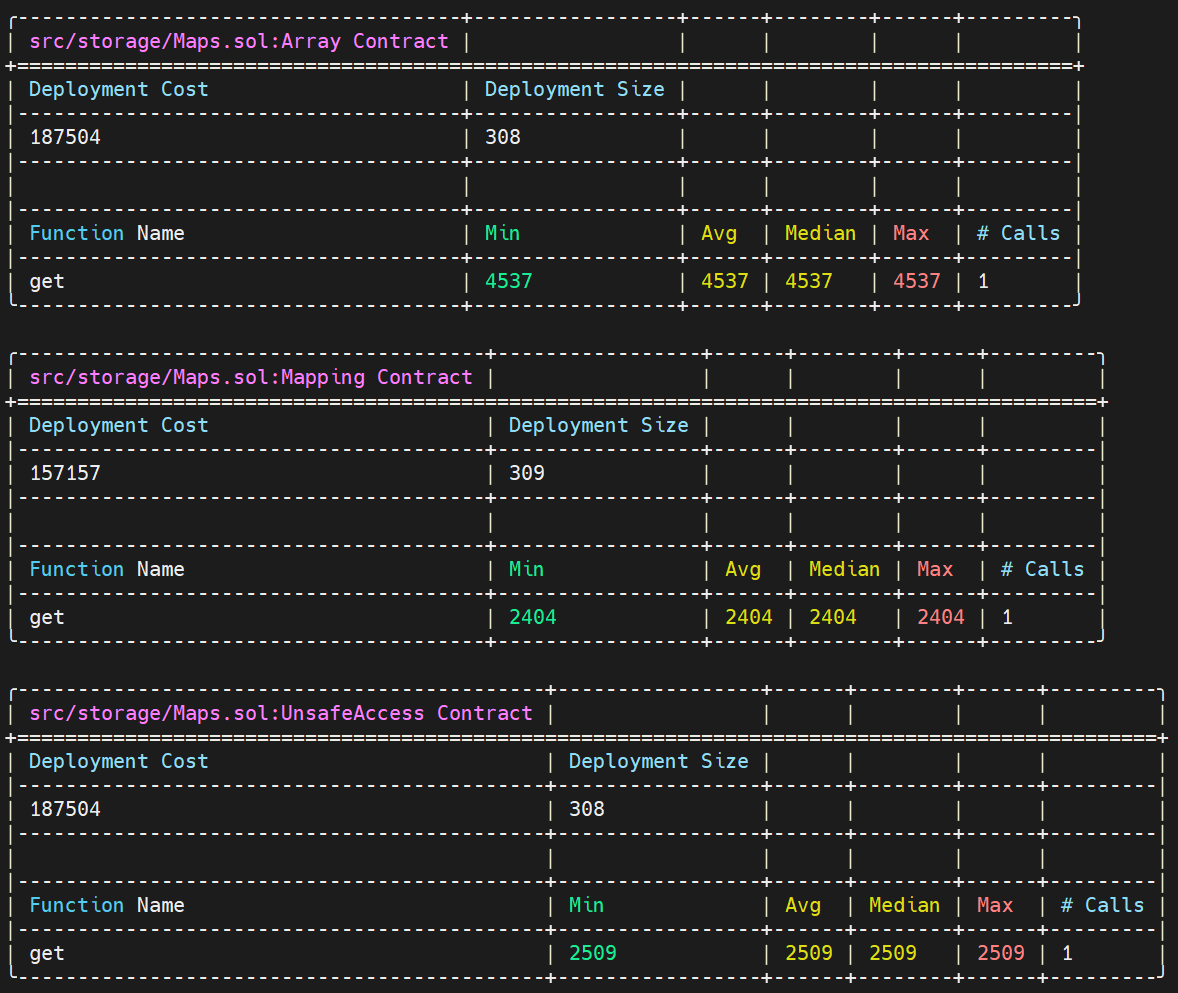Viewport: 1178px width, 993px height.
Task: Select red Max value 2509
Action: 1001,953
